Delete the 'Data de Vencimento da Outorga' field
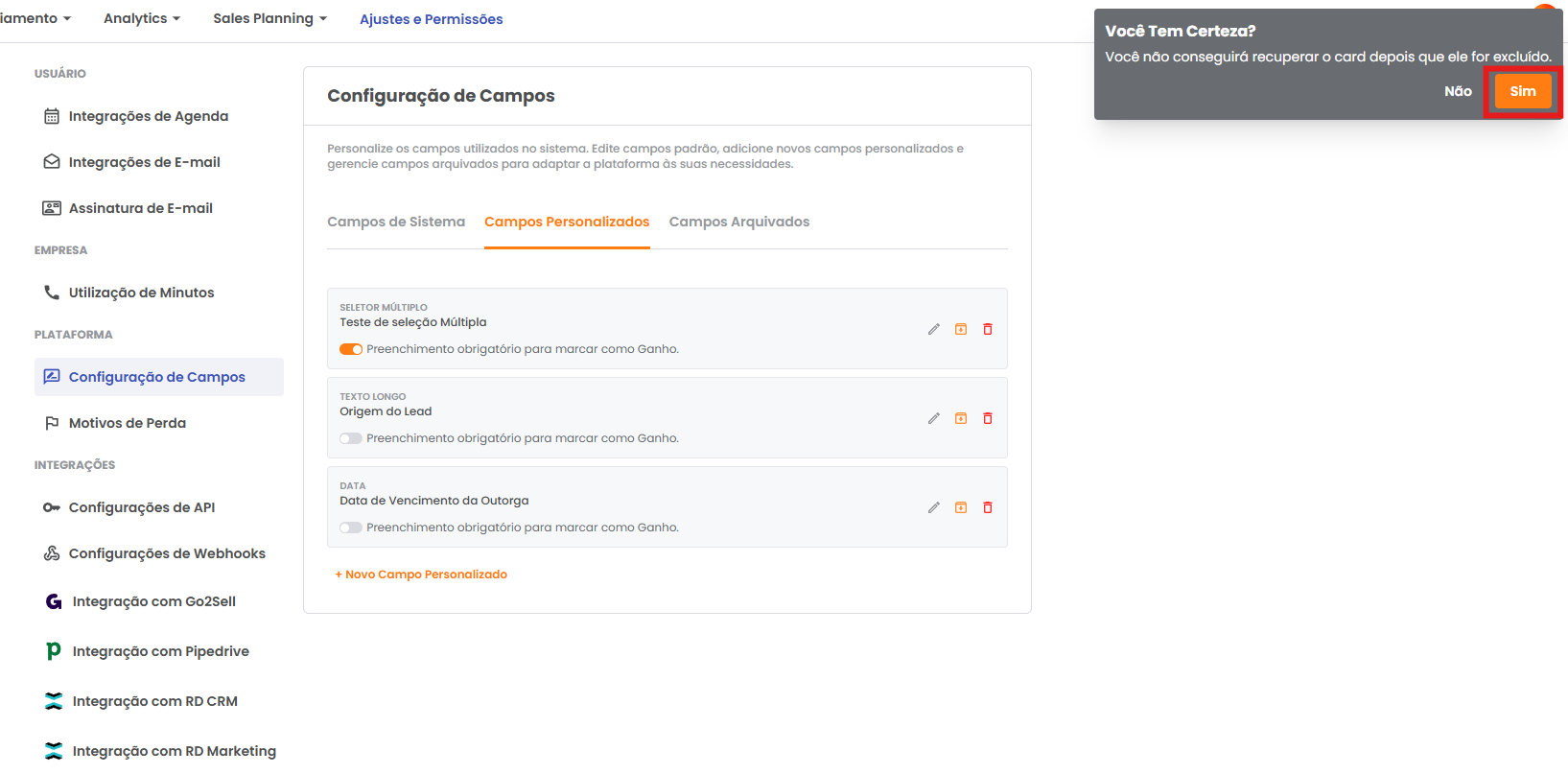This screenshot has width=1568, height=774. (987, 507)
